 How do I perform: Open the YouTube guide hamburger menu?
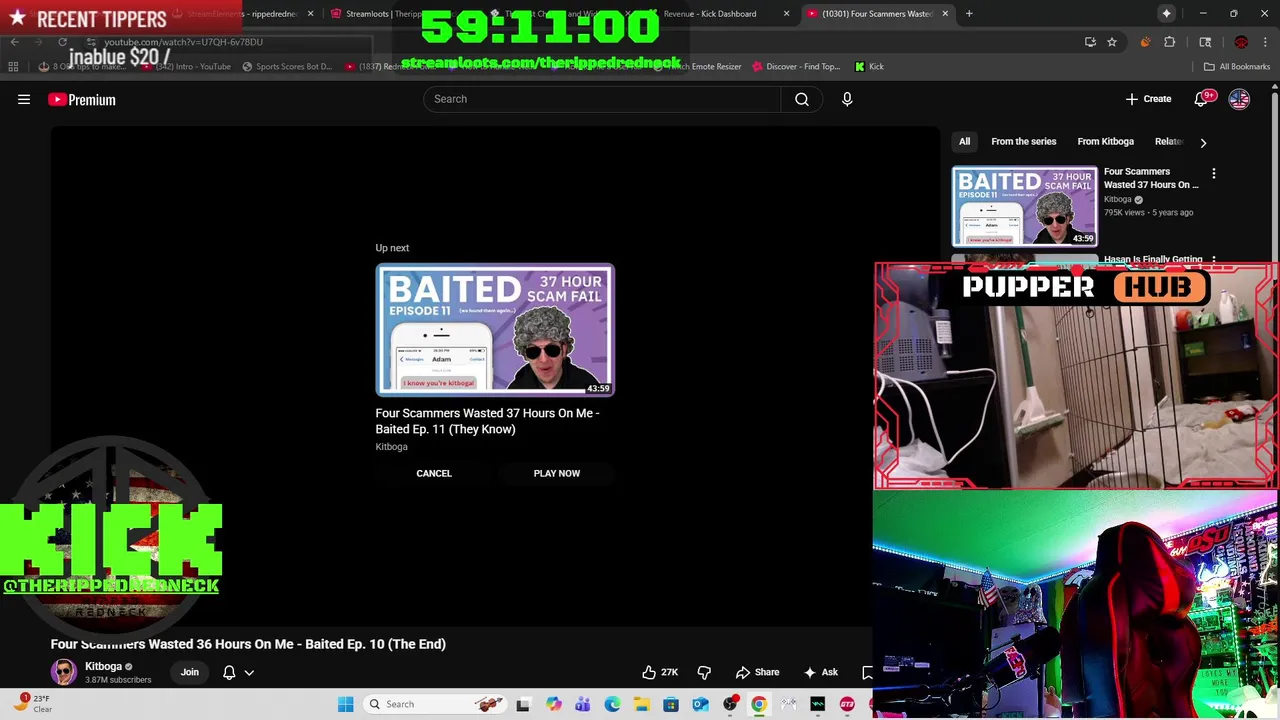[24, 99]
